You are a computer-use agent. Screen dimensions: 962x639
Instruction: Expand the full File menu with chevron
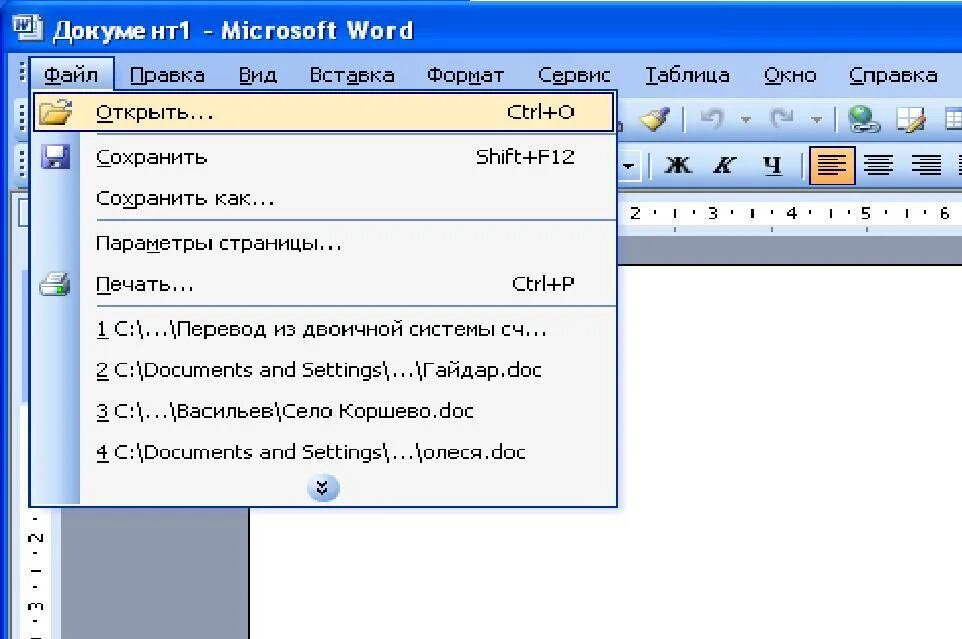pos(323,488)
